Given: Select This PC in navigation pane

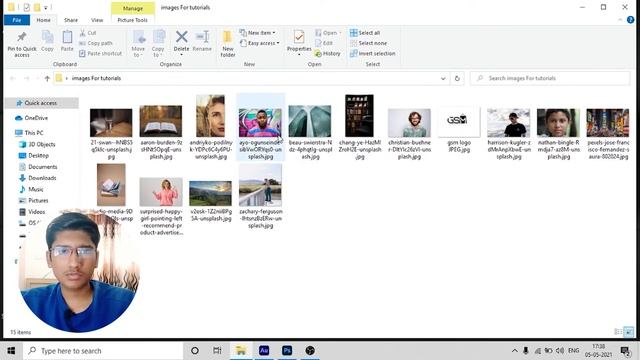Looking at the screenshot, I should tap(29, 133).
